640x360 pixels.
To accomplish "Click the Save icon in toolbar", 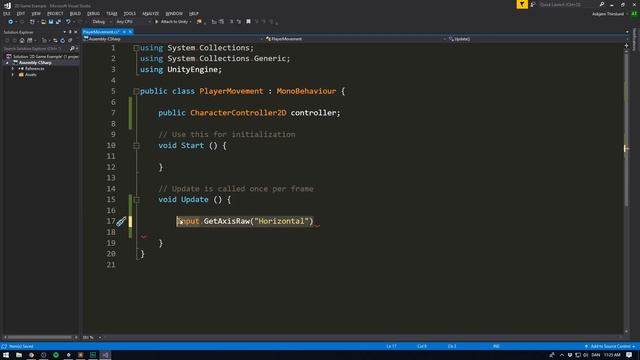I will pyautogui.click(x=51, y=22).
